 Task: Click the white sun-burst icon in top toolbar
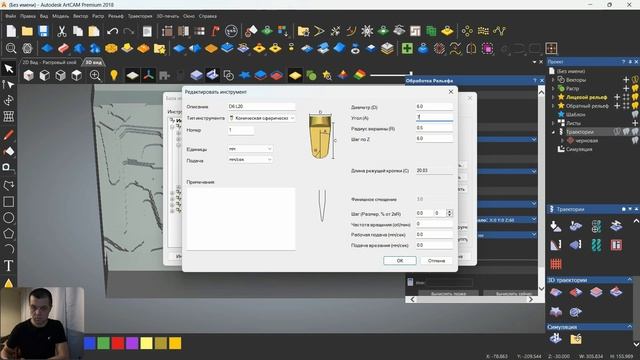point(367,31)
